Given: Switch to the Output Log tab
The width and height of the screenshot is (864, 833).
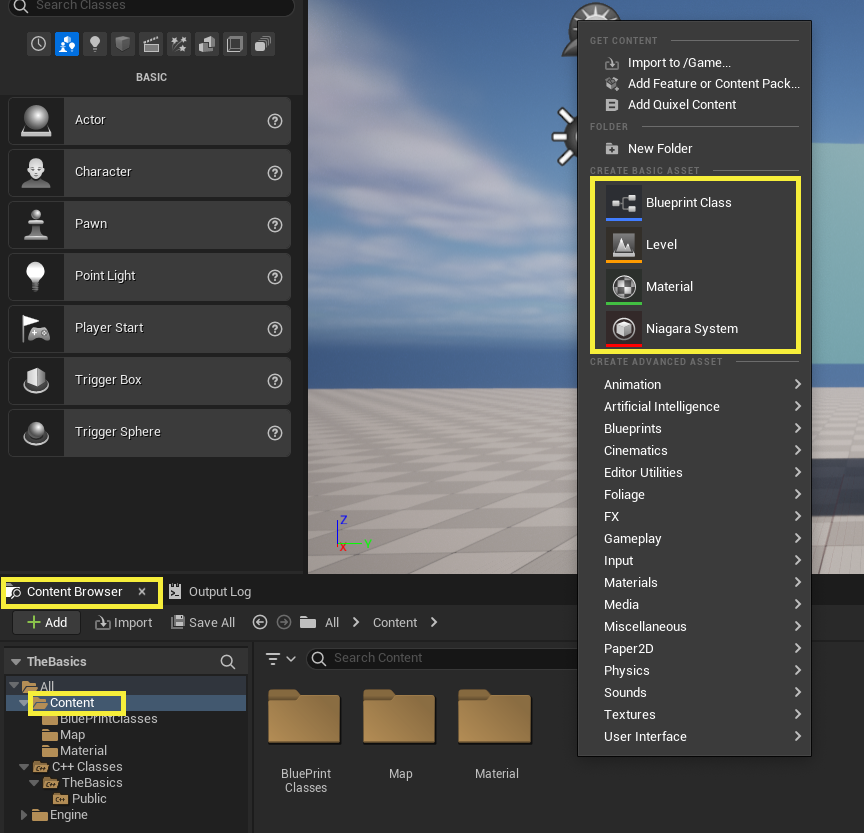Looking at the screenshot, I should tap(210, 592).
